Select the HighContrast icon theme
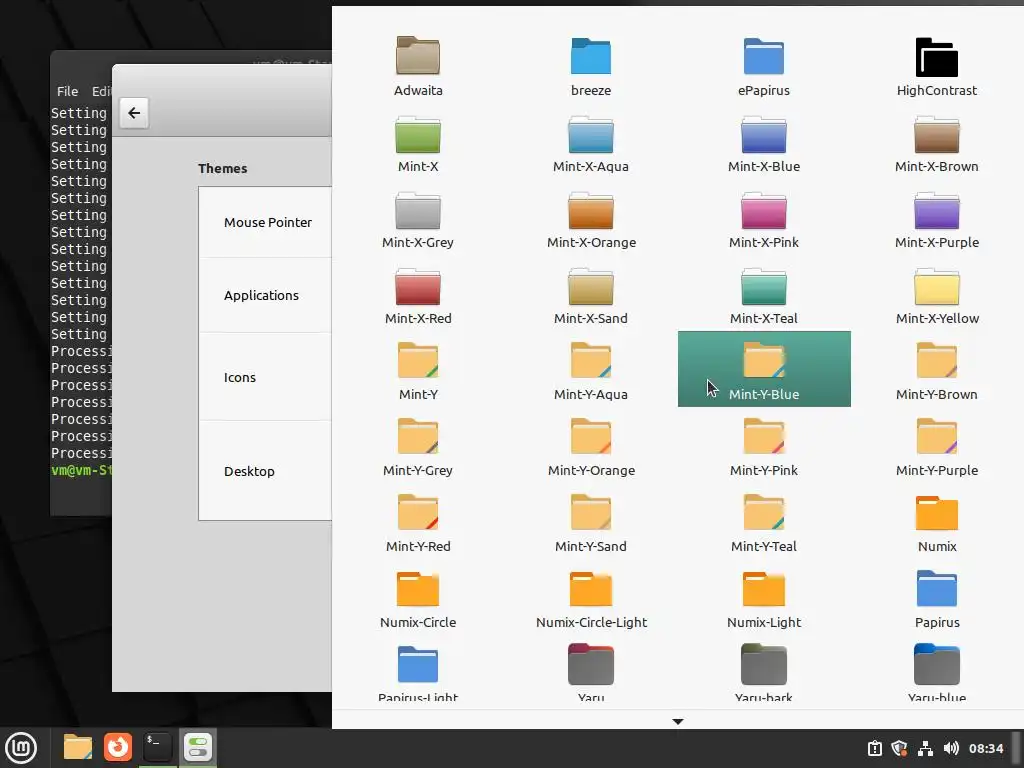The width and height of the screenshot is (1024, 768). 937,65
